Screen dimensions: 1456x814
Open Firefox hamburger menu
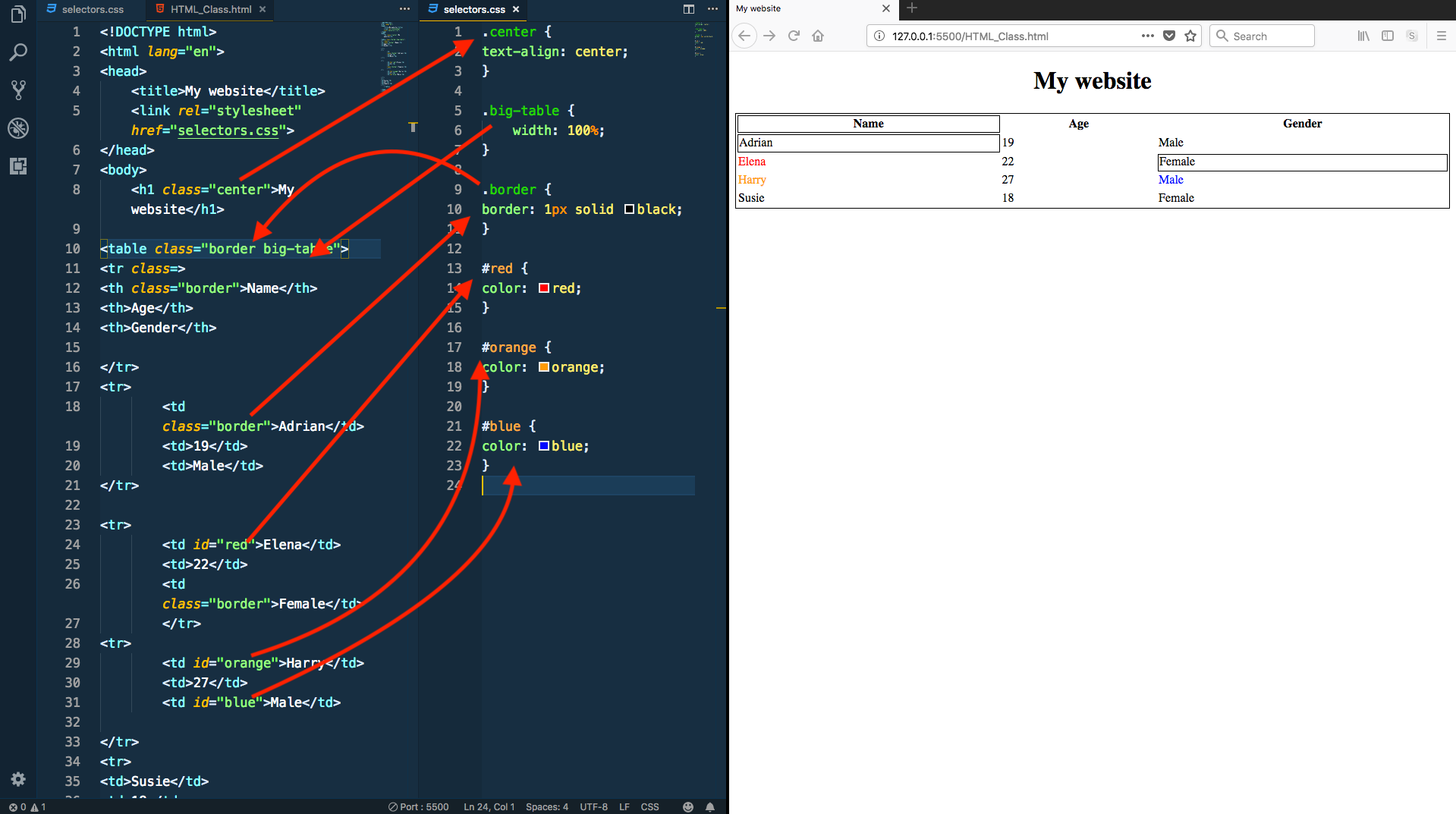tap(1442, 36)
